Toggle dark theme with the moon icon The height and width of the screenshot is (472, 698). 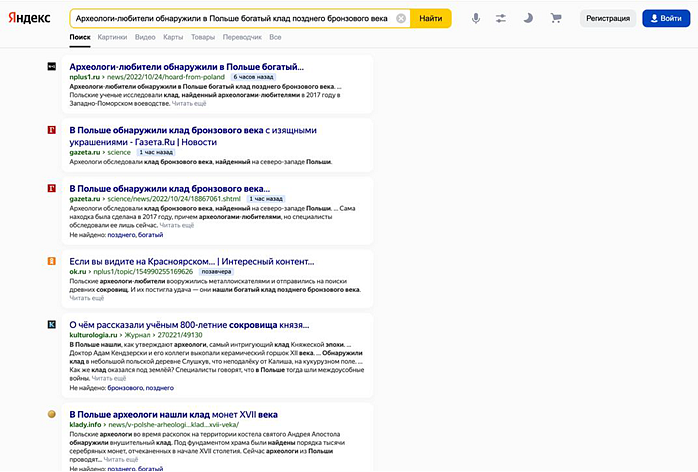[528, 18]
